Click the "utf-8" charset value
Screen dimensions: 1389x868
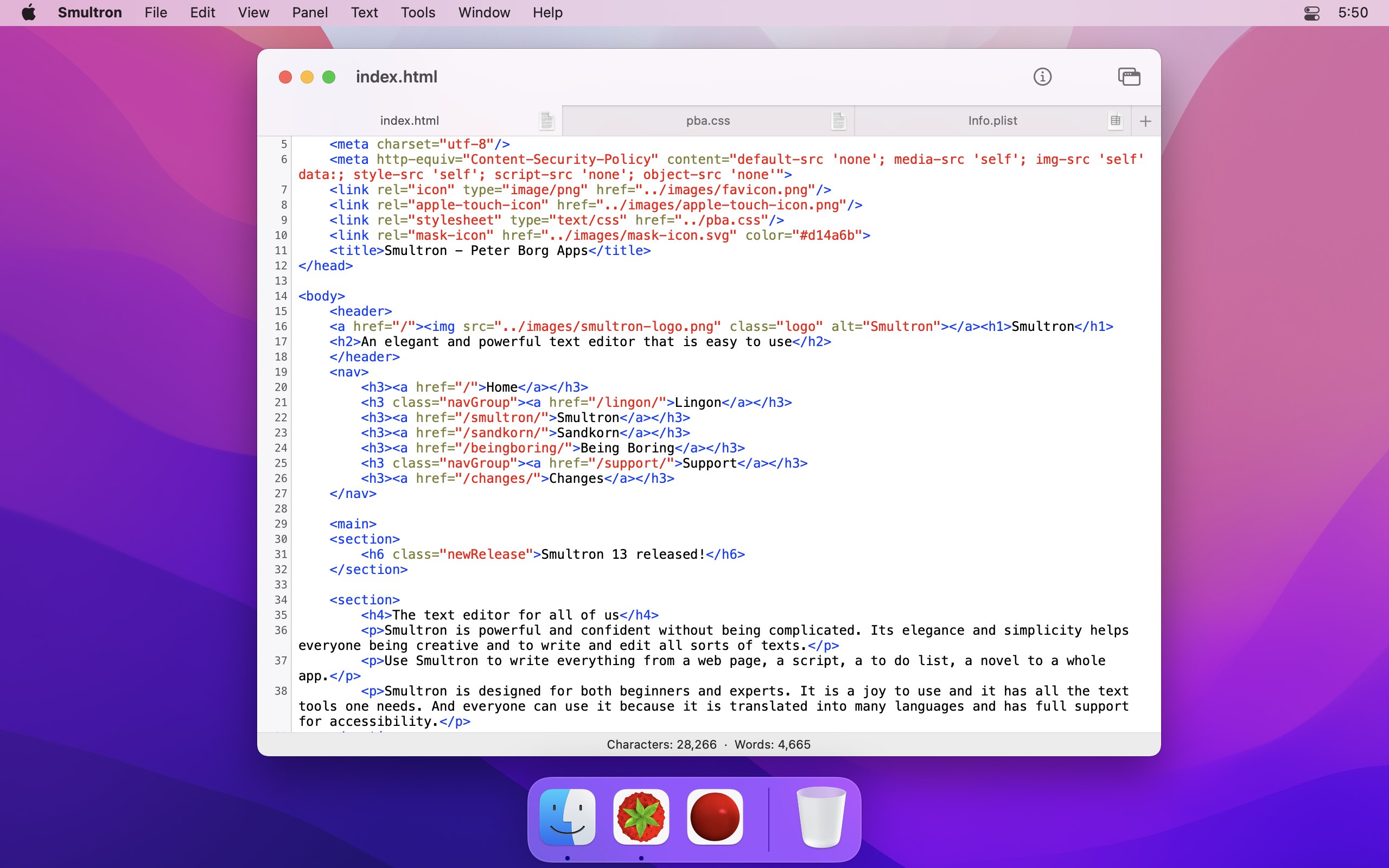coord(470,144)
